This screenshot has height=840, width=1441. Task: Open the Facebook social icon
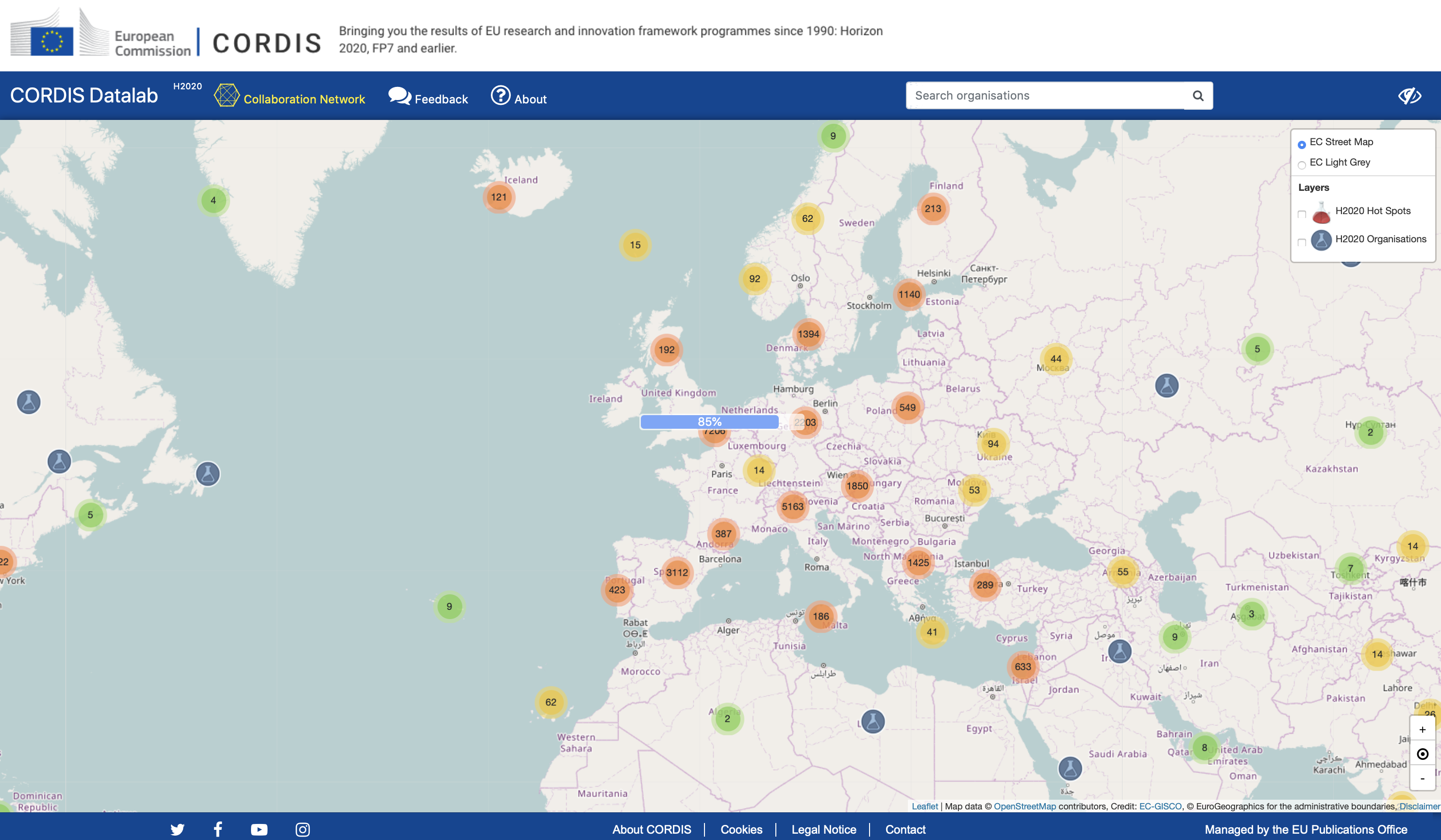(x=218, y=829)
